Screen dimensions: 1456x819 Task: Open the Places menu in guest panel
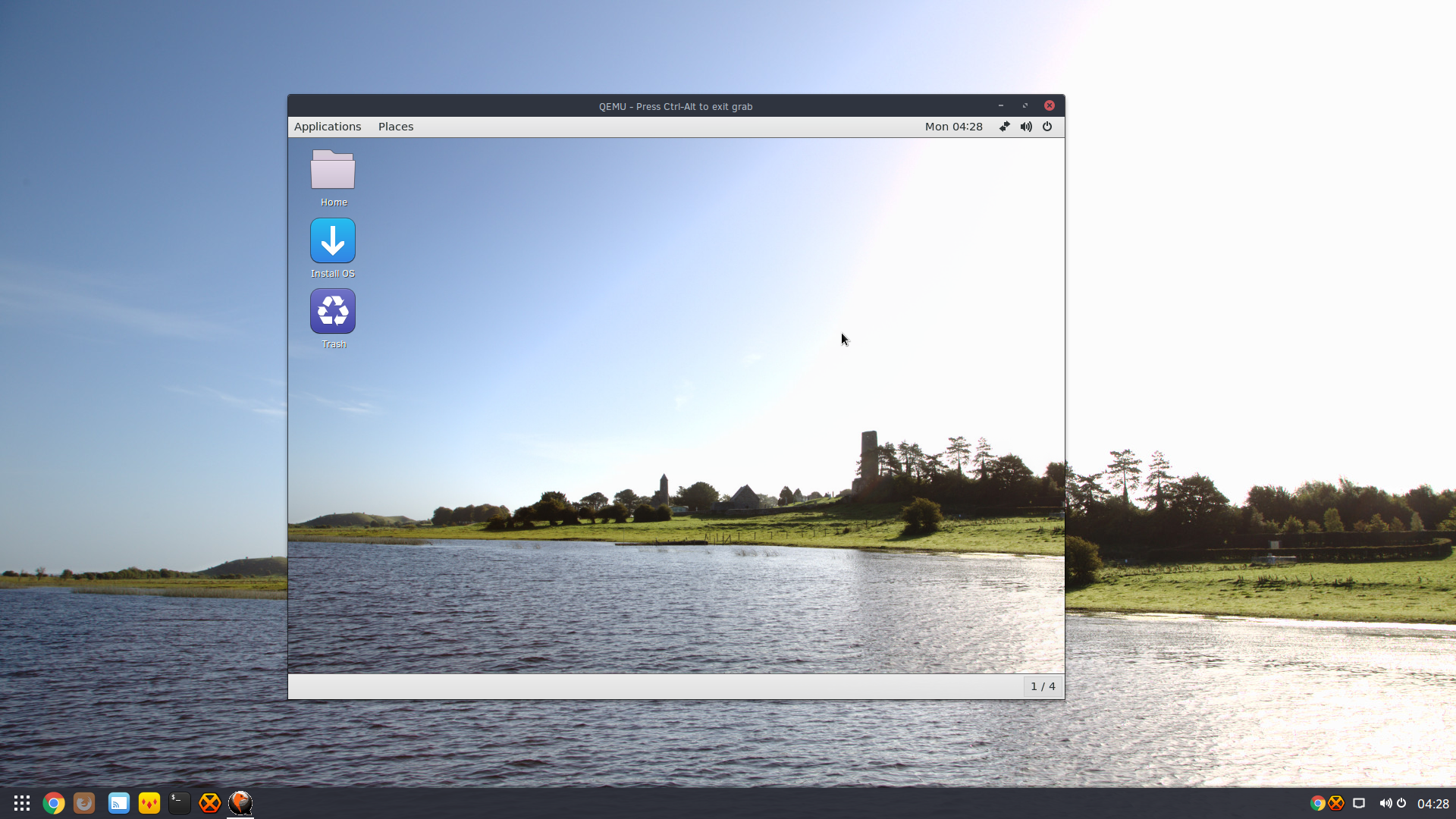396,127
